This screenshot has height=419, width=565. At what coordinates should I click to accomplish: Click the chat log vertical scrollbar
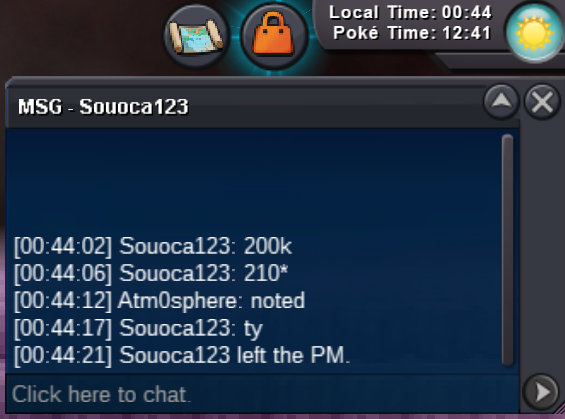[508, 250]
